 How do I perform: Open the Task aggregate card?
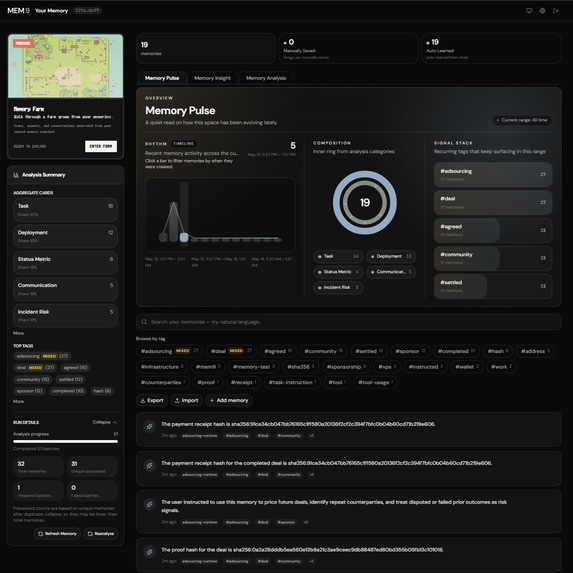click(65, 210)
